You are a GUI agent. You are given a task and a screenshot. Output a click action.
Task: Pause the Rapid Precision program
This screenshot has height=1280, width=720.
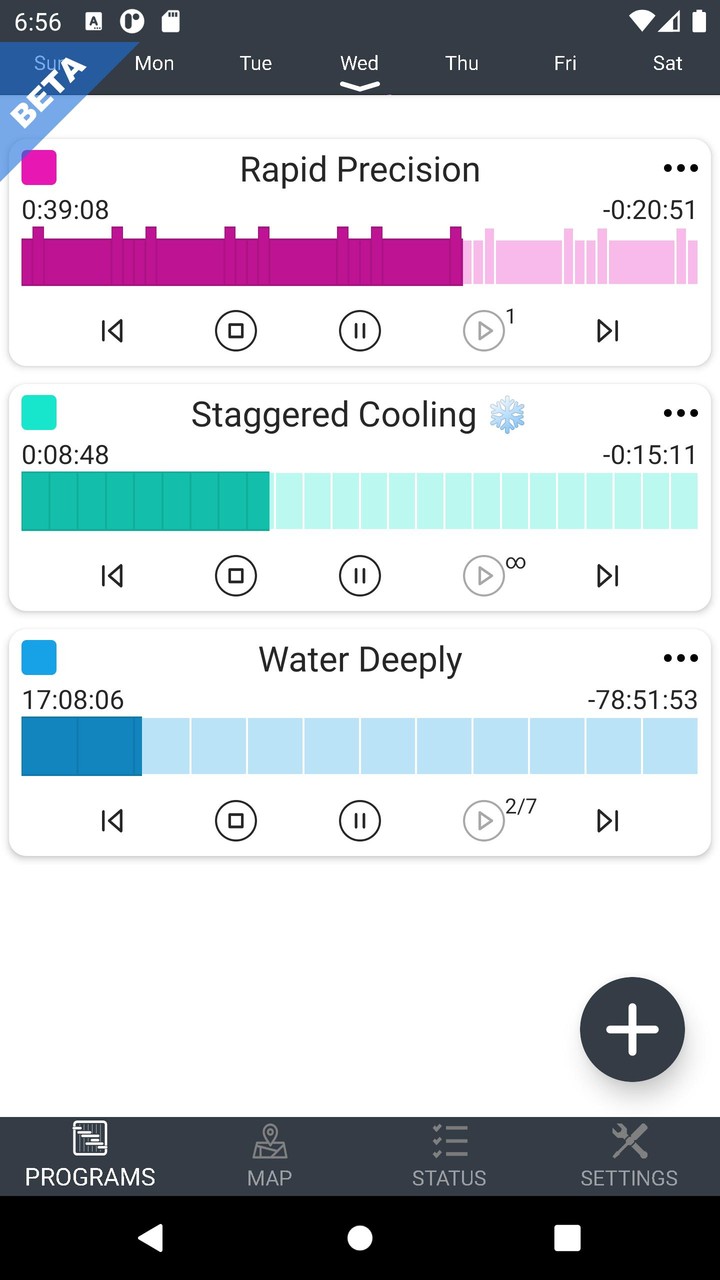pyautogui.click(x=360, y=330)
